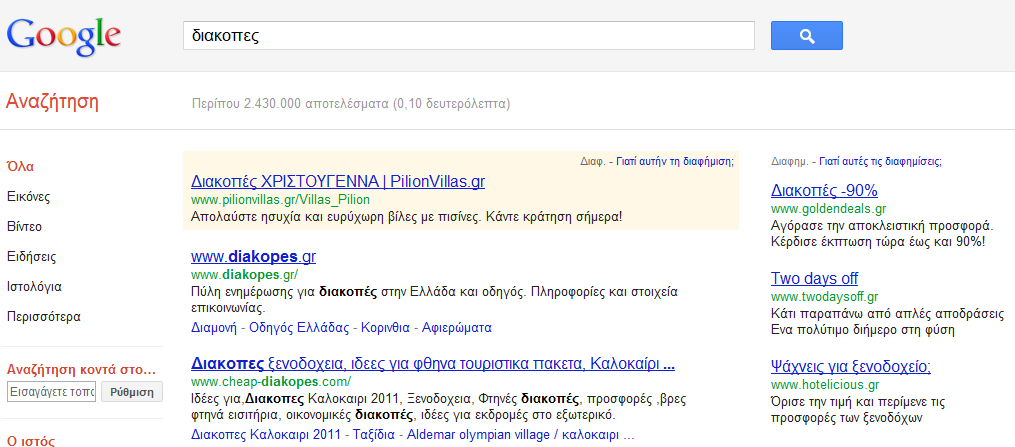The image size is (1015, 447).
Task: Open the Διακοπές ΧΡΙΣΤΟΥΓΕΝΝΑ PilionVillas.gr ad
Action: pos(338,182)
